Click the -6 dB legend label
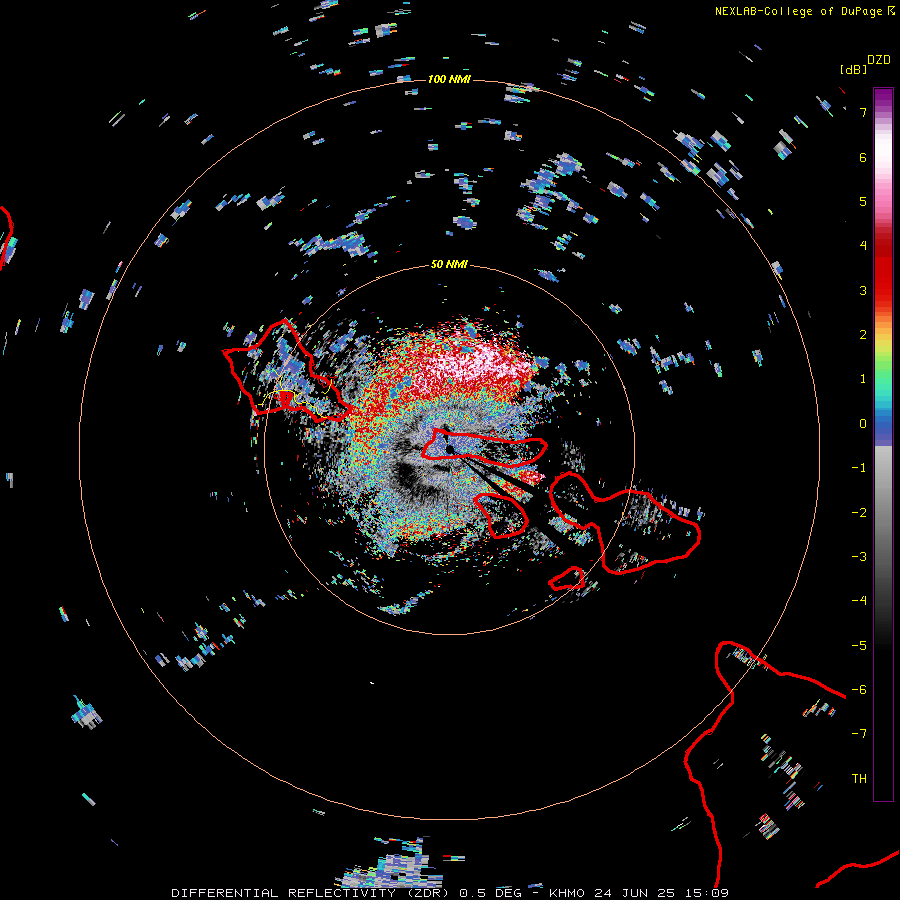 click(859, 690)
